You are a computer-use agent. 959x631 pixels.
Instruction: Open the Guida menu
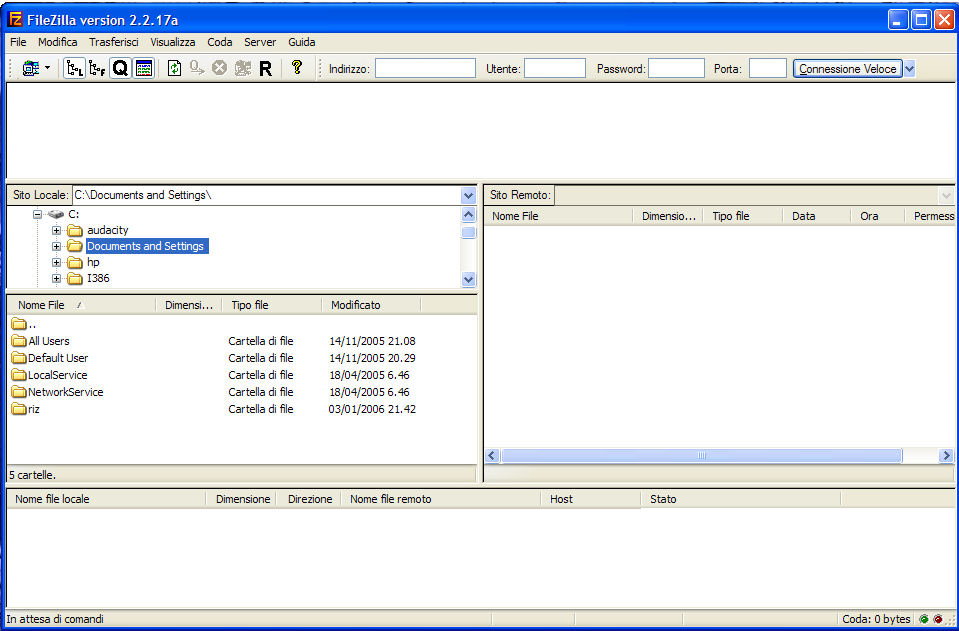[302, 42]
